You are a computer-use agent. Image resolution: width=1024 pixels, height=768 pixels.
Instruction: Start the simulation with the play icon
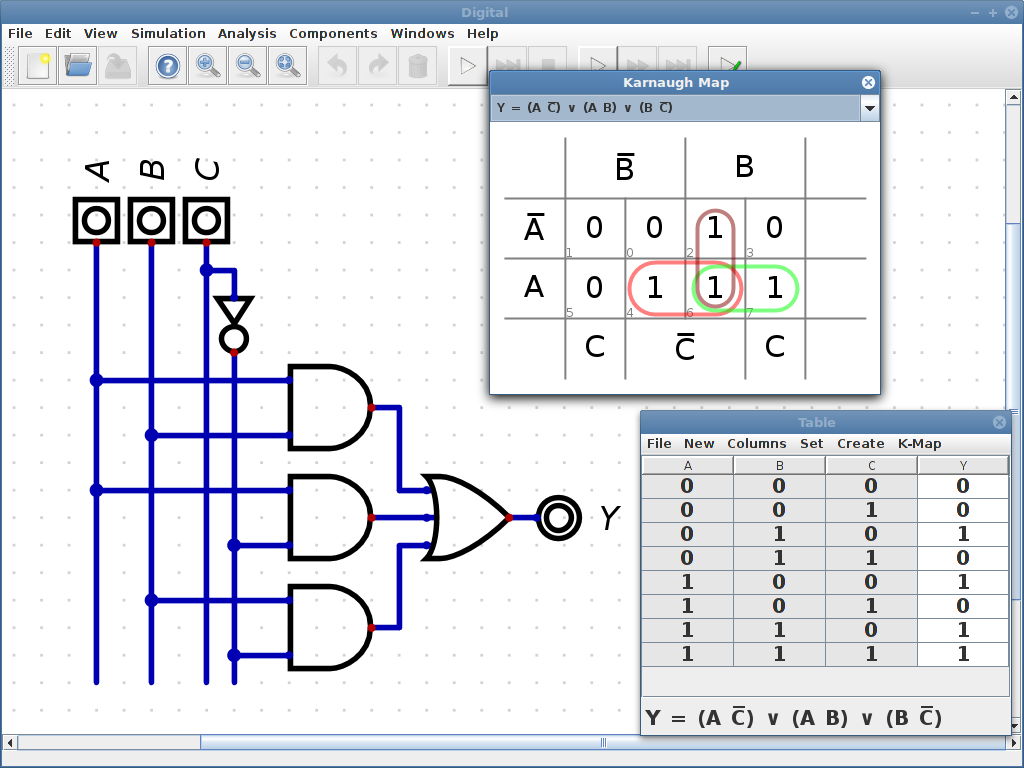point(465,65)
